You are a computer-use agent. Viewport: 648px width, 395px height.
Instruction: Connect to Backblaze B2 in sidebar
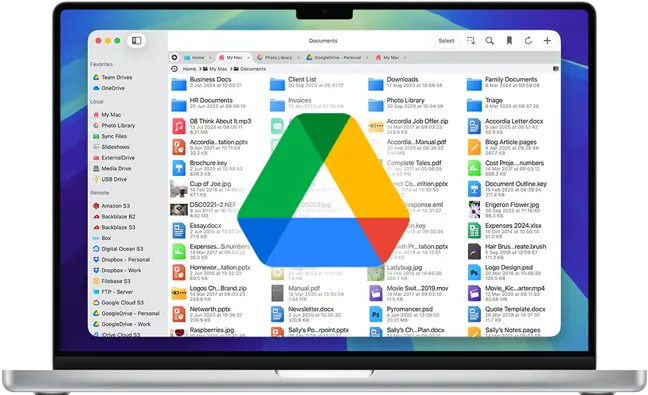114,216
